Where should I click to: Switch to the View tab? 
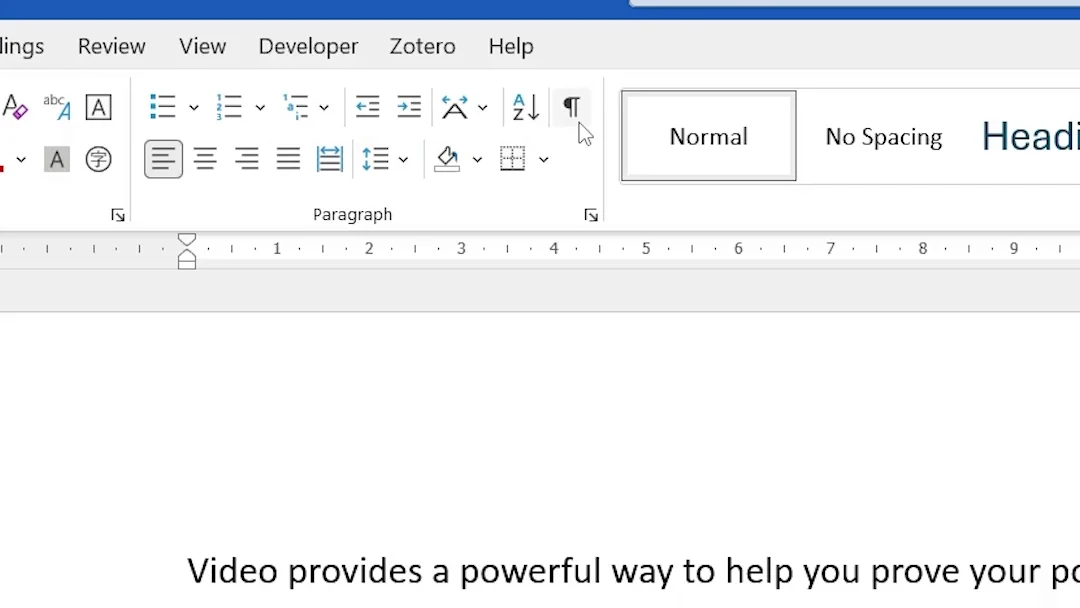tap(202, 46)
